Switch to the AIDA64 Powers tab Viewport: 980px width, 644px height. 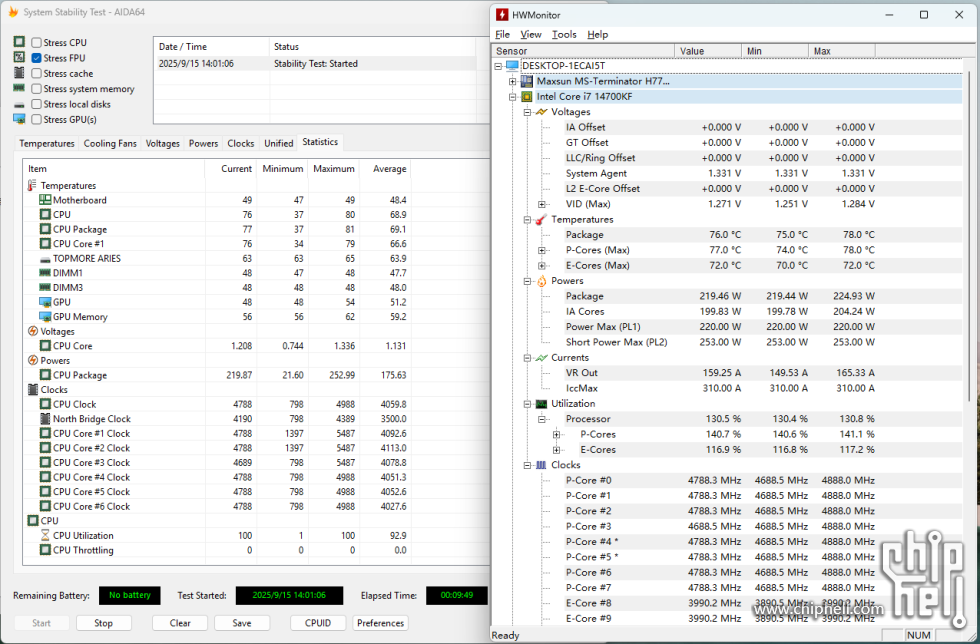204,143
